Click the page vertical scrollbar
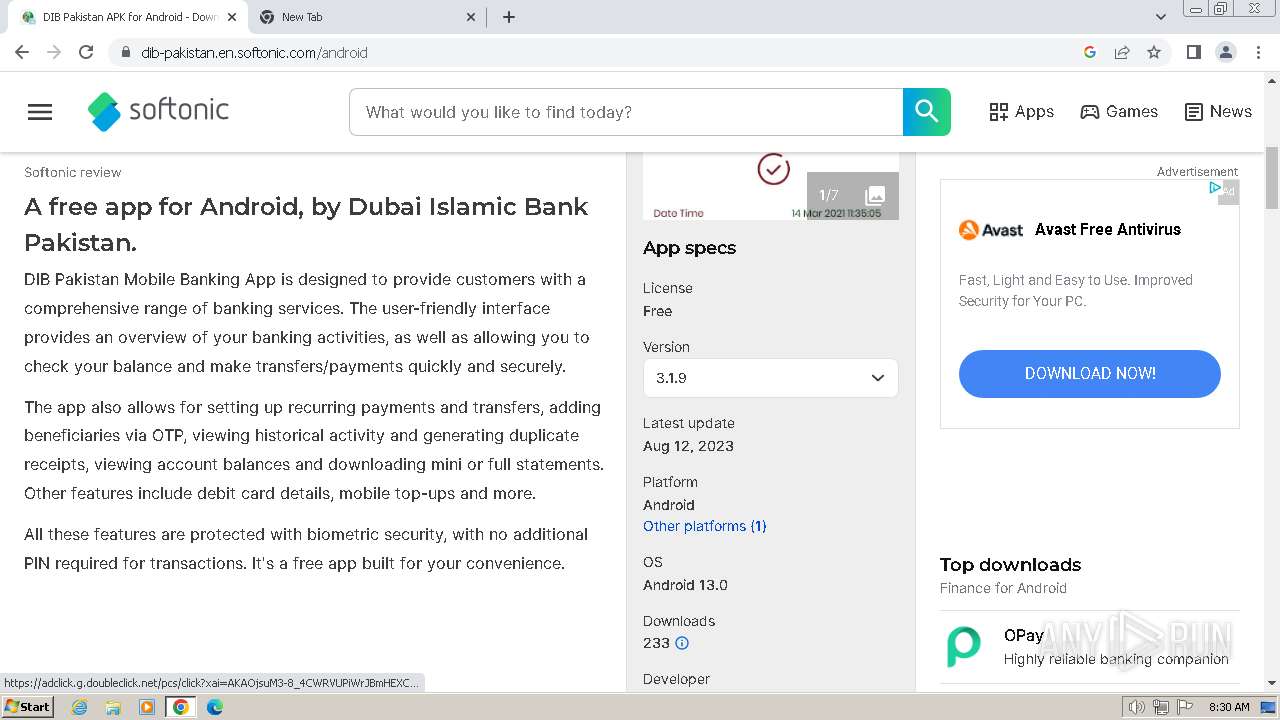This screenshot has height=720, width=1280. pyautogui.click(x=1272, y=178)
